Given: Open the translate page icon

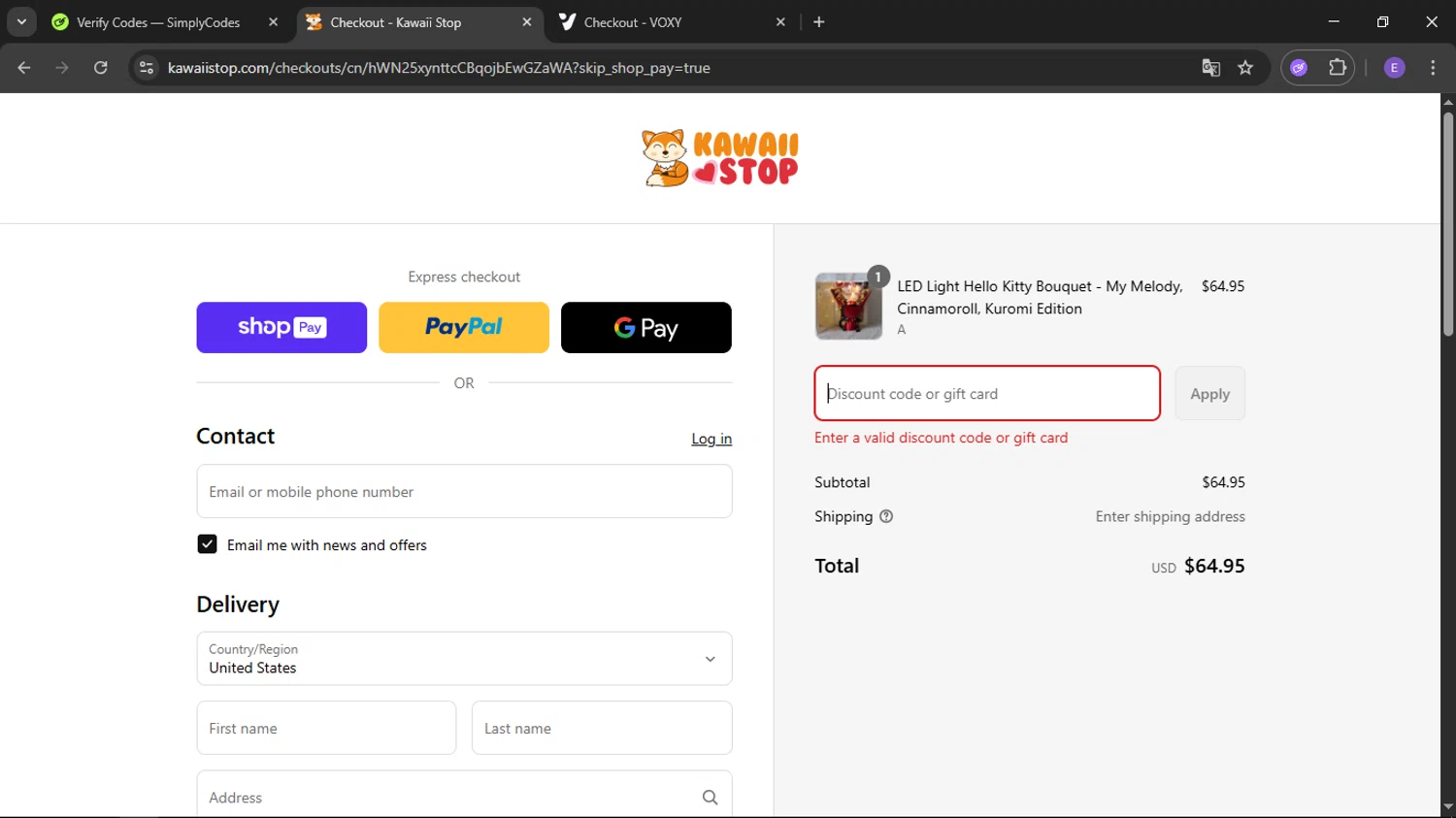Looking at the screenshot, I should pos(1210,68).
